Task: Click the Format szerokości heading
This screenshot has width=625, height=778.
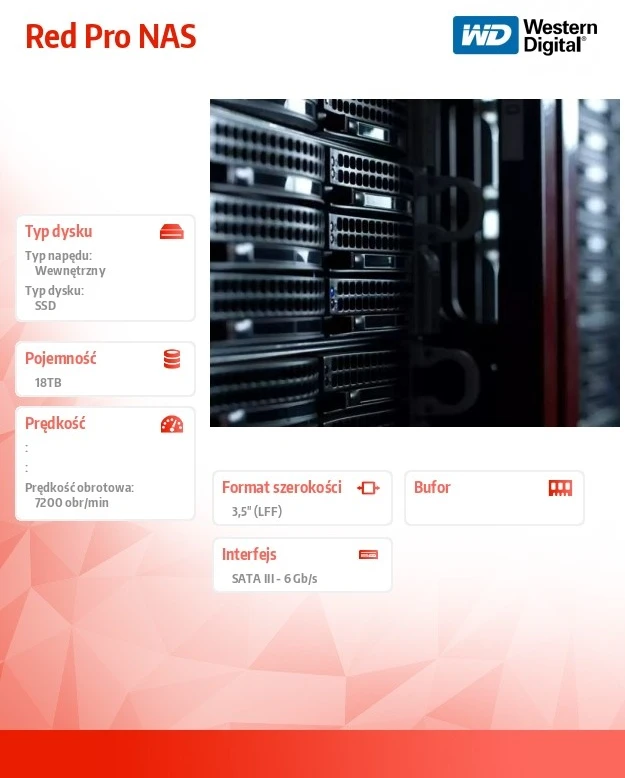Action: [282, 487]
